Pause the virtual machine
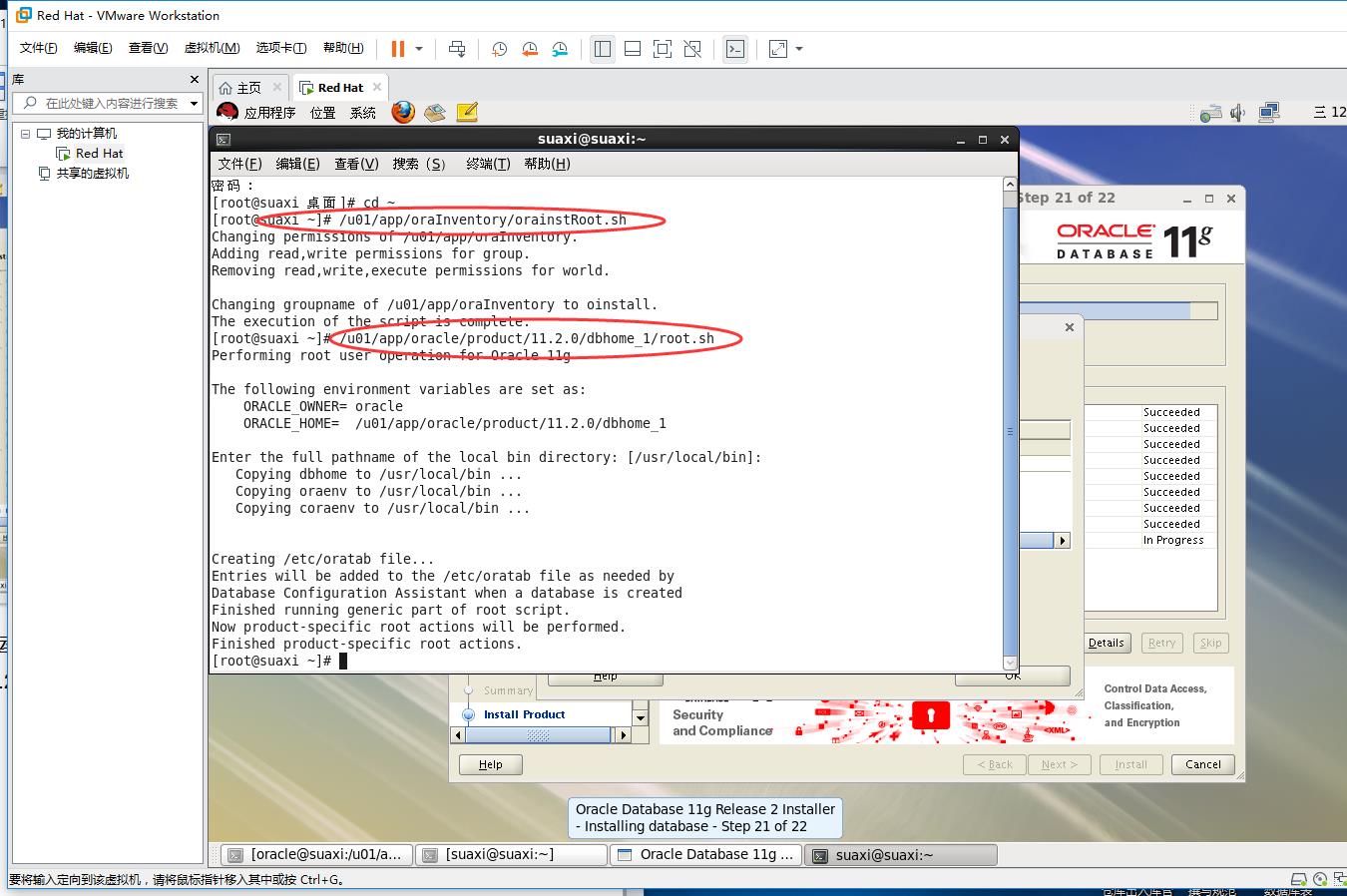This screenshot has width=1347, height=896. 398,49
